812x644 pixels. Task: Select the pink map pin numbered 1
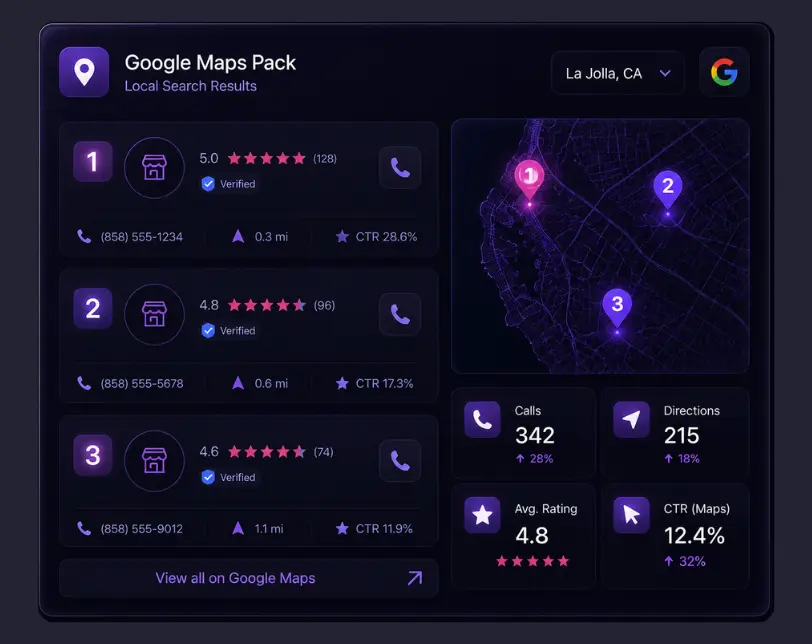[529, 179]
